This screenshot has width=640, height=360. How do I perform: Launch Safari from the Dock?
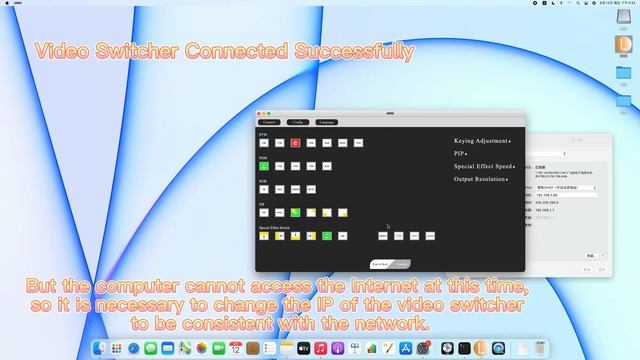coord(133,348)
